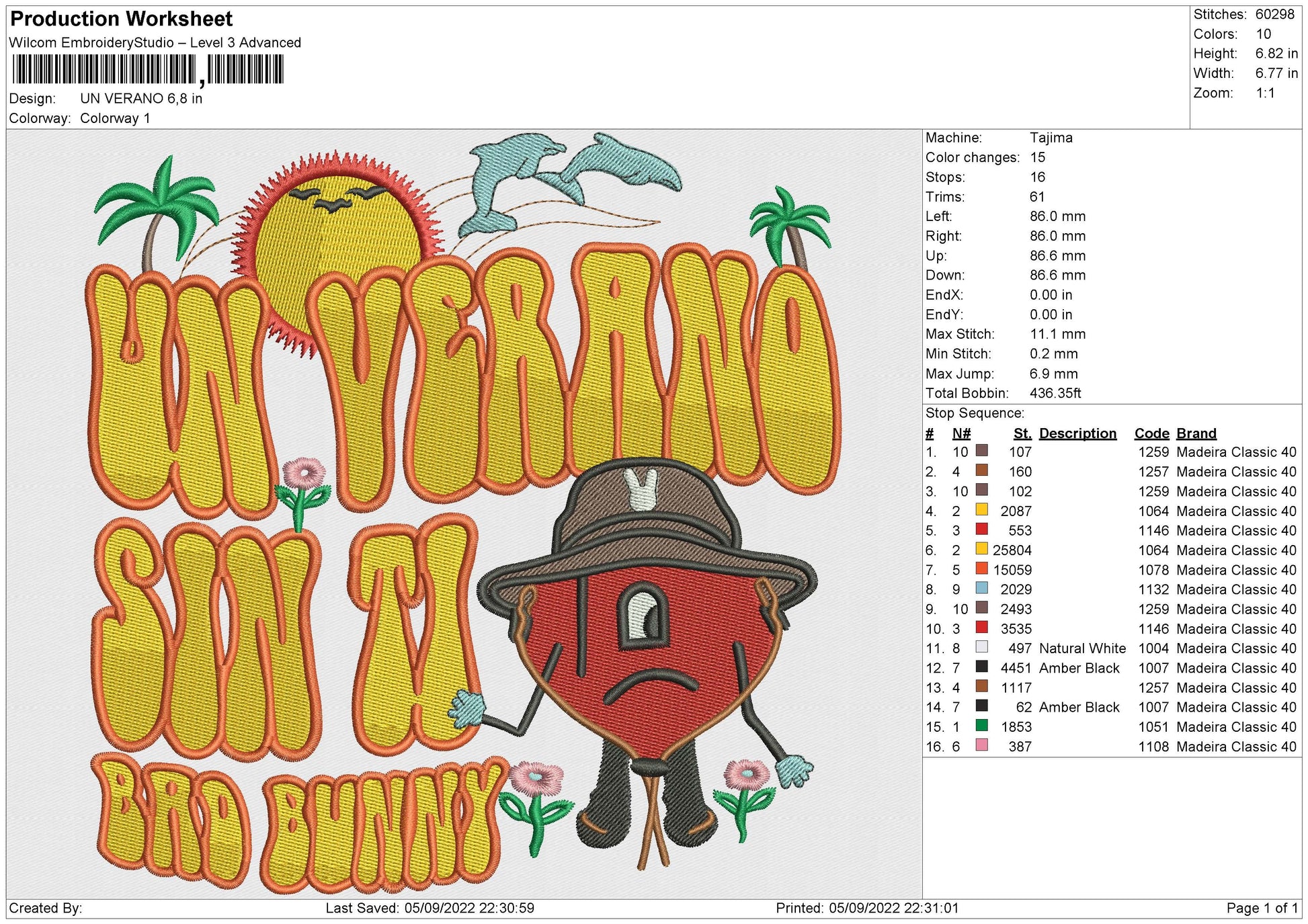Click "Wilcom EmbroideryStudio – Level 3 Advanced" text
The image size is (1308, 924).
tap(155, 42)
